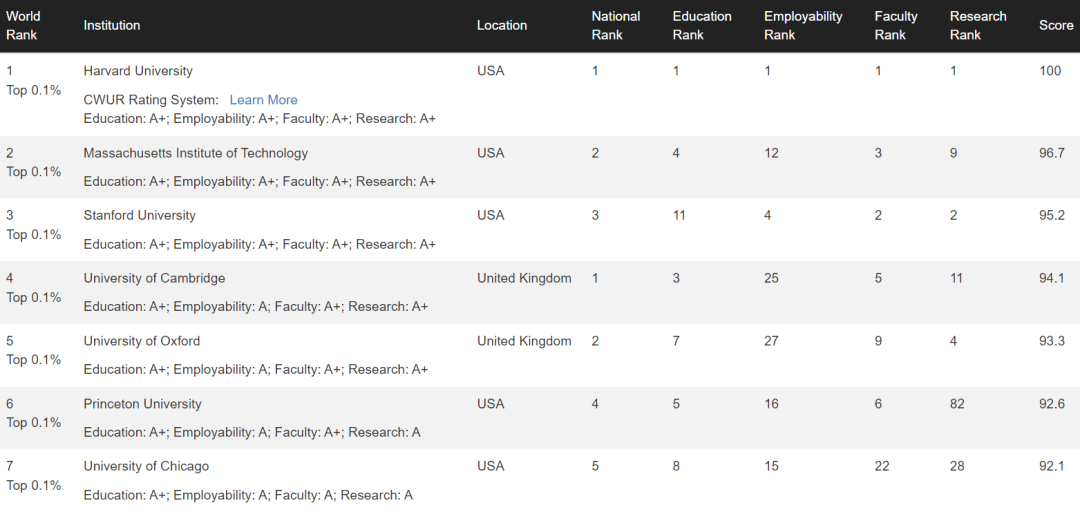Image resolution: width=1080 pixels, height=512 pixels.
Task: Click Cambridge's employability rank value 25
Action: (x=771, y=278)
